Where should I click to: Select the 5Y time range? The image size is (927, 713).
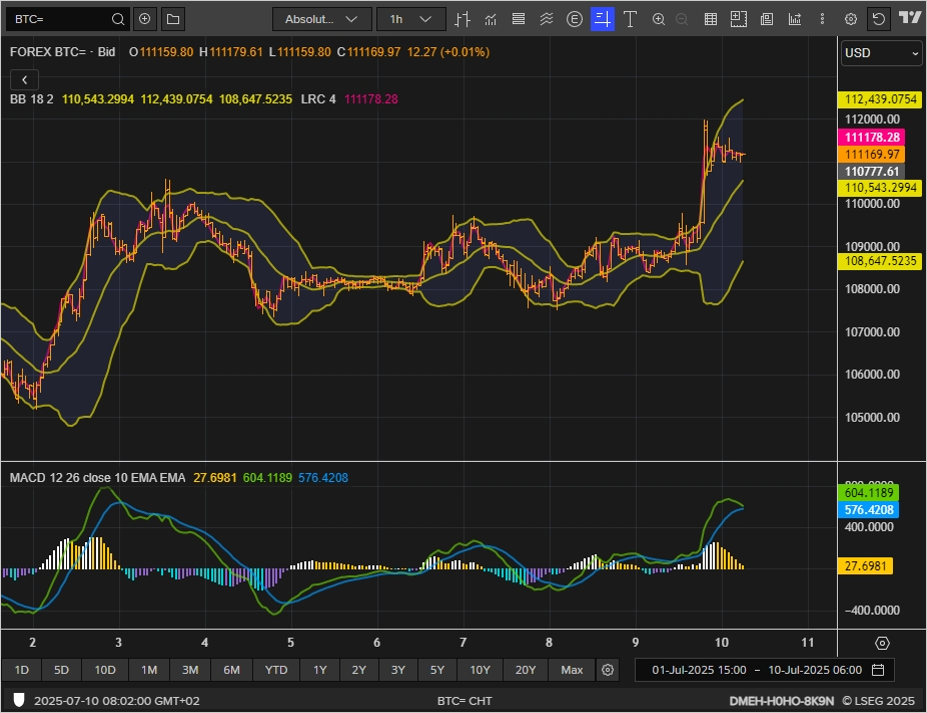point(437,670)
